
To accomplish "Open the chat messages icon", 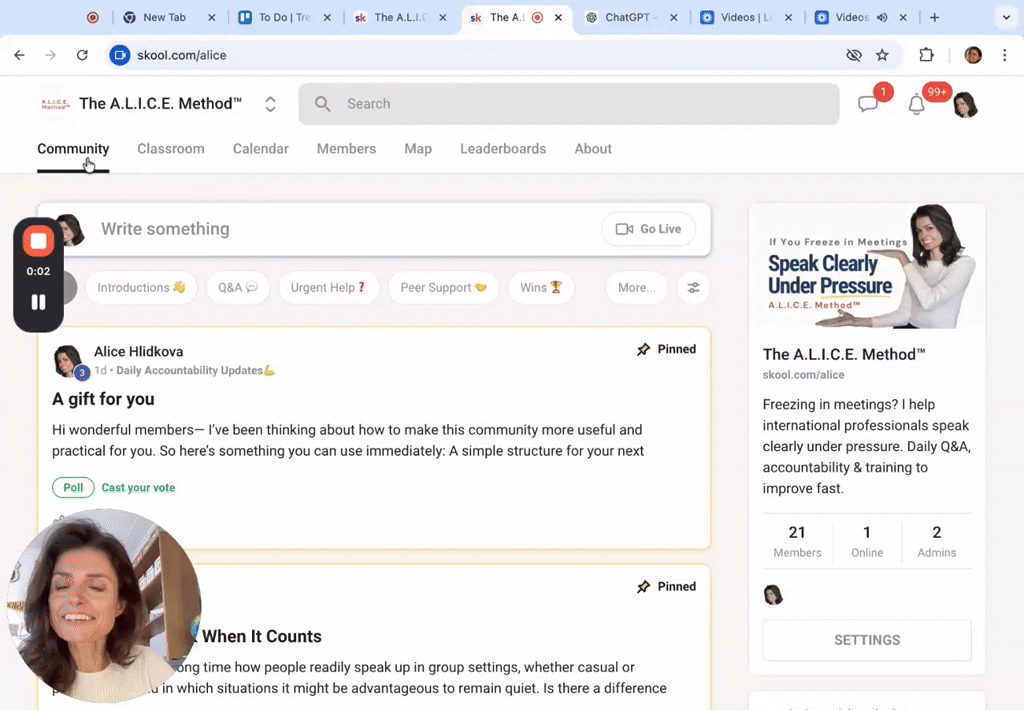I will click(868, 103).
